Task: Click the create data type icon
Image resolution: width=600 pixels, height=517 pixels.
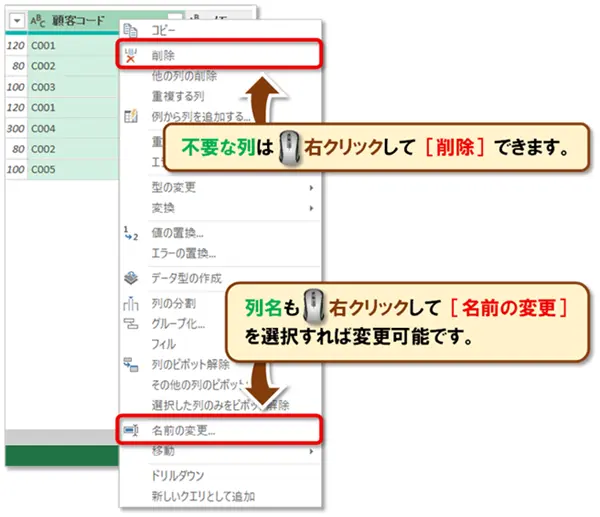Action: pyautogui.click(x=131, y=278)
